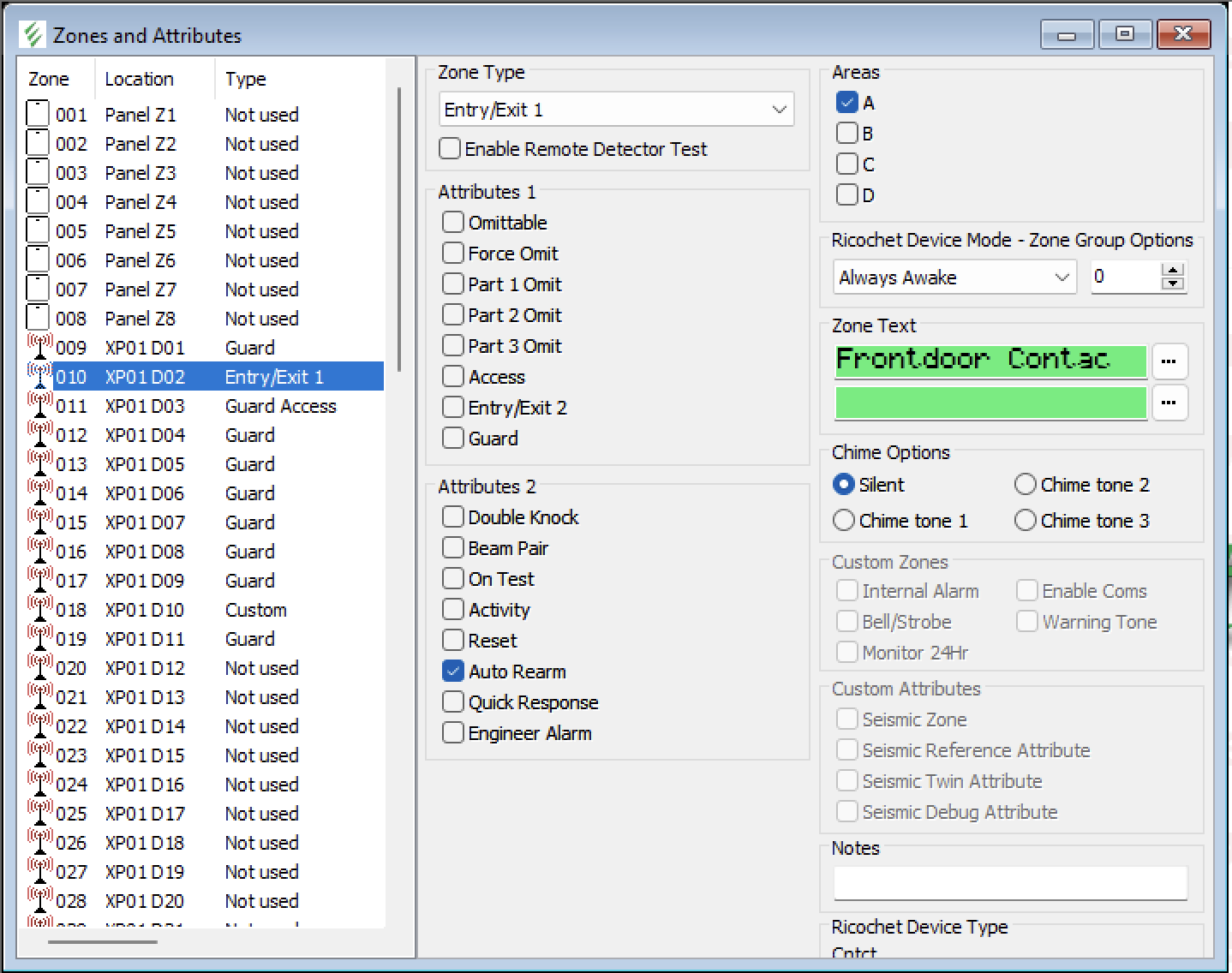Enable the Omittable attribute checkbox
The width and height of the screenshot is (1232, 973).
(452, 223)
